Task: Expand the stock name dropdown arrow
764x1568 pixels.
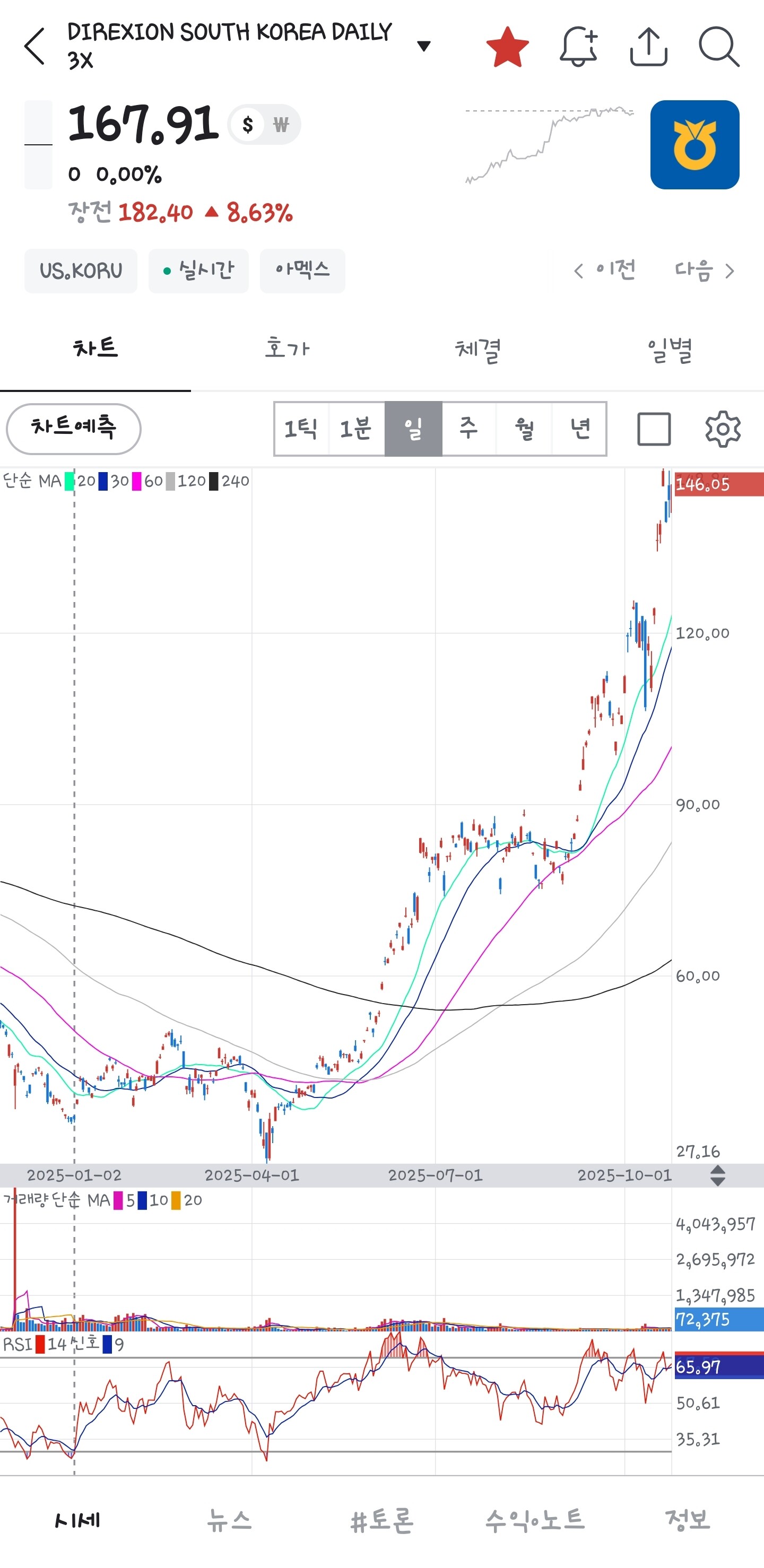Action: coord(424,46)
